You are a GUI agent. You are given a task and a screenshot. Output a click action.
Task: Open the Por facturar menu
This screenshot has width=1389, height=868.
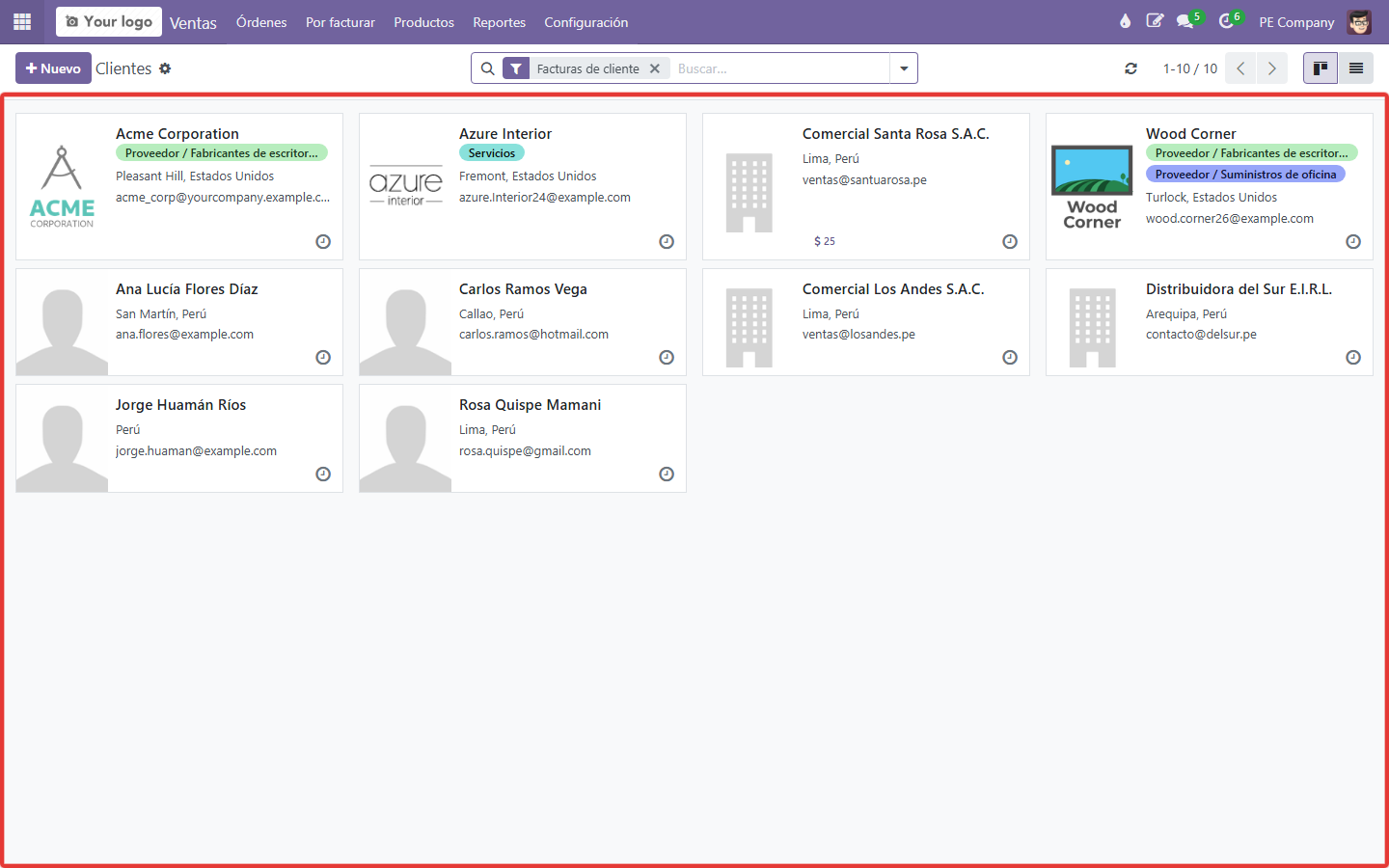click(340, 22)
